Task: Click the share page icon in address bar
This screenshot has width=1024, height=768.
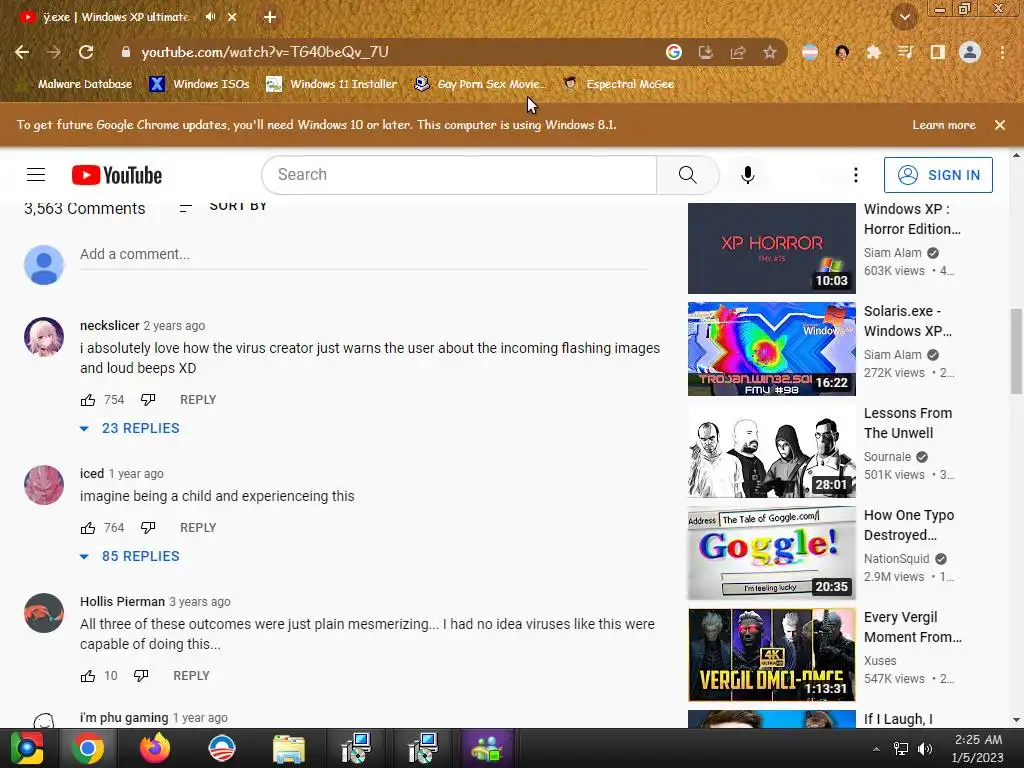Action: click(x=738, y=52)
